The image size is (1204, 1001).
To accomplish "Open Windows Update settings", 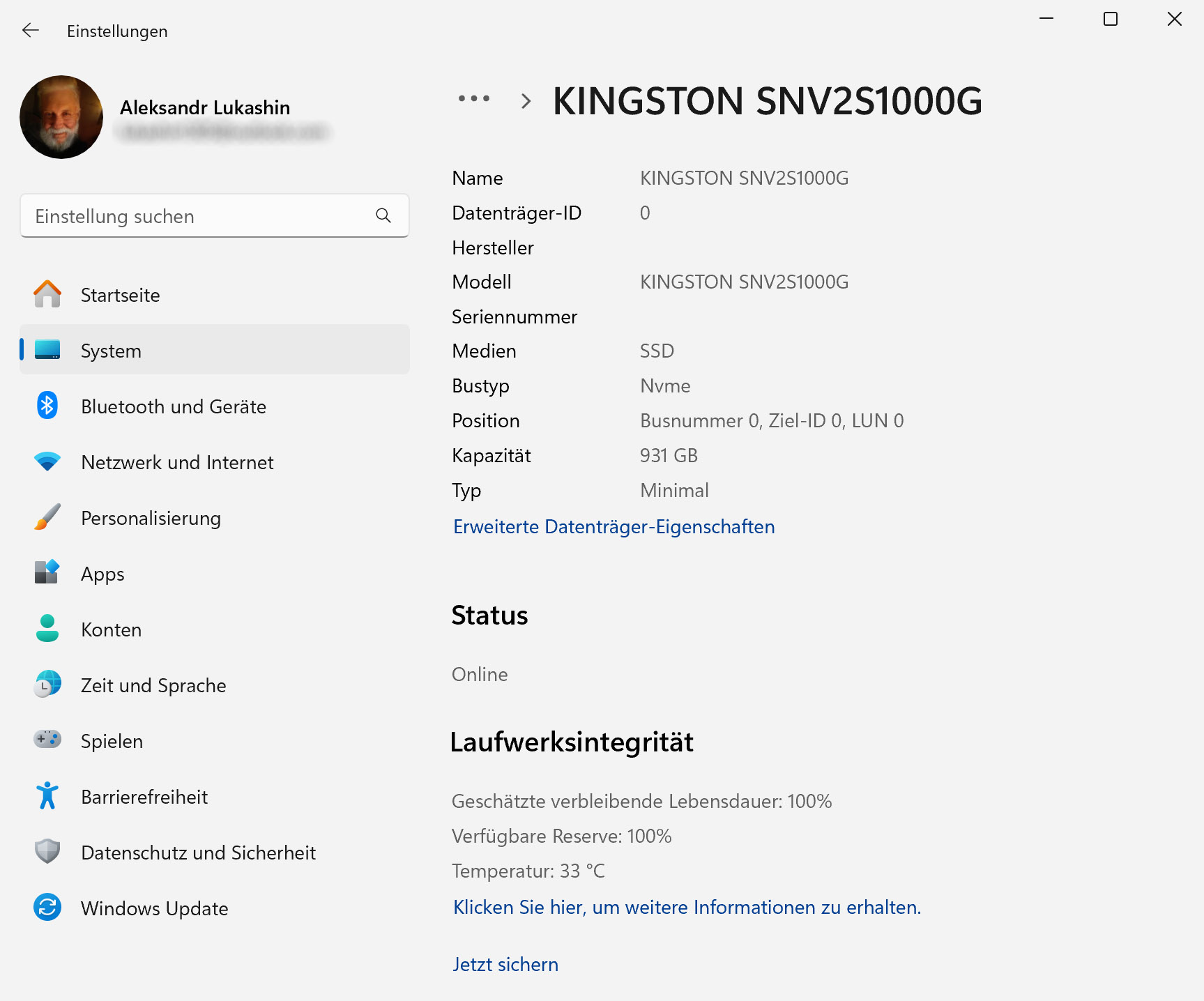I will pyautogui.click(x=215, y=908).
